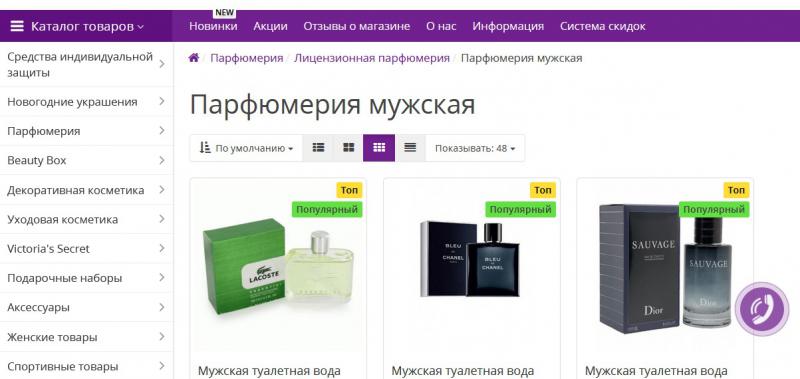This screenshot has height=379, width=800.
Task: Open the Lacoste card title Мужская туалетная вода
Action: [269, 371]
